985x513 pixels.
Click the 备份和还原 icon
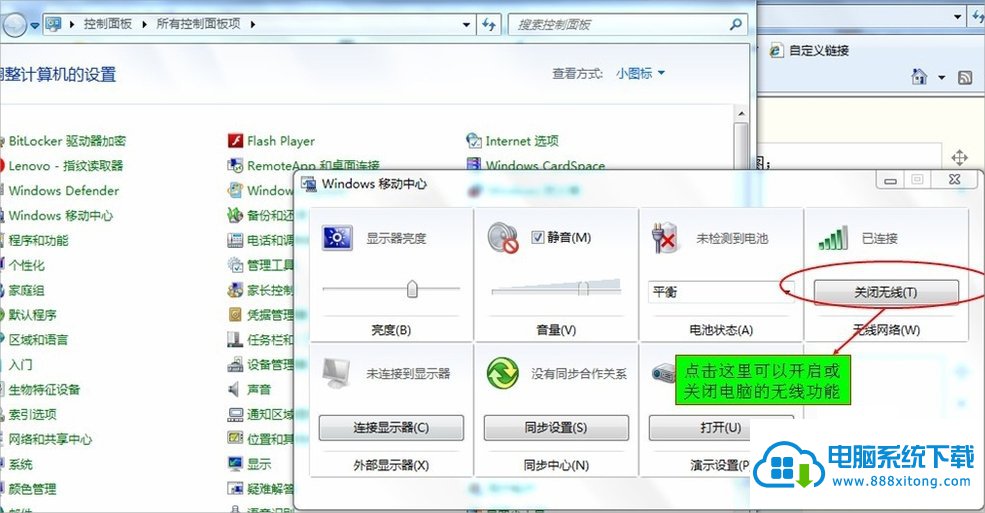pos(235,215)
